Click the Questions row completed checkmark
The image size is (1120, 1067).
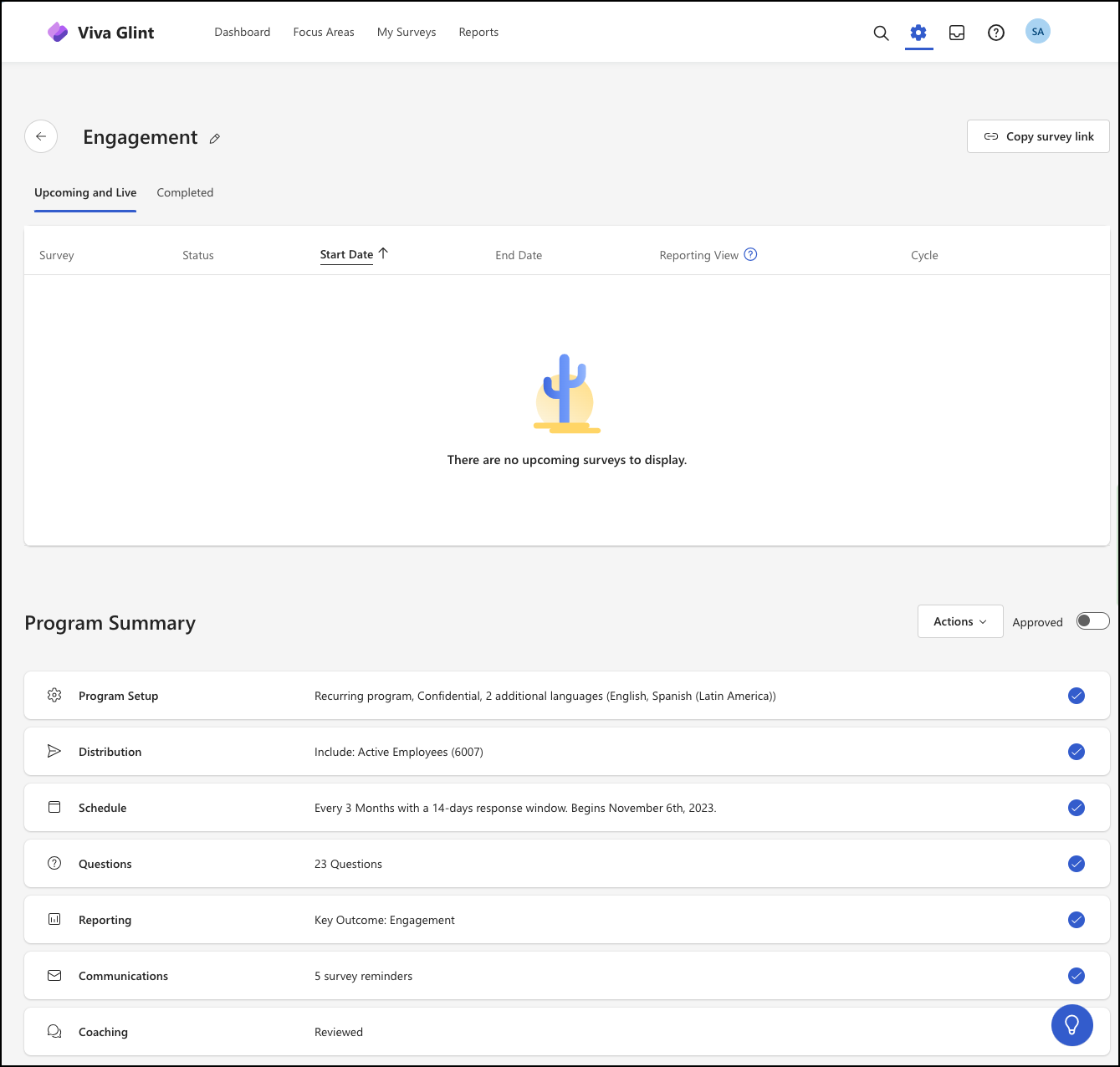(1077, 864)
